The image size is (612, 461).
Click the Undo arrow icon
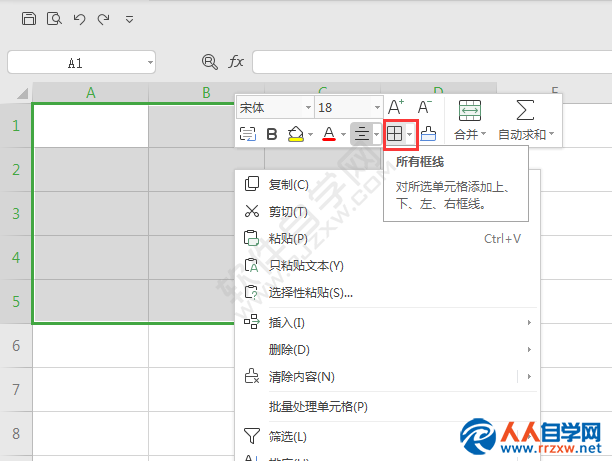pos(79,19)
